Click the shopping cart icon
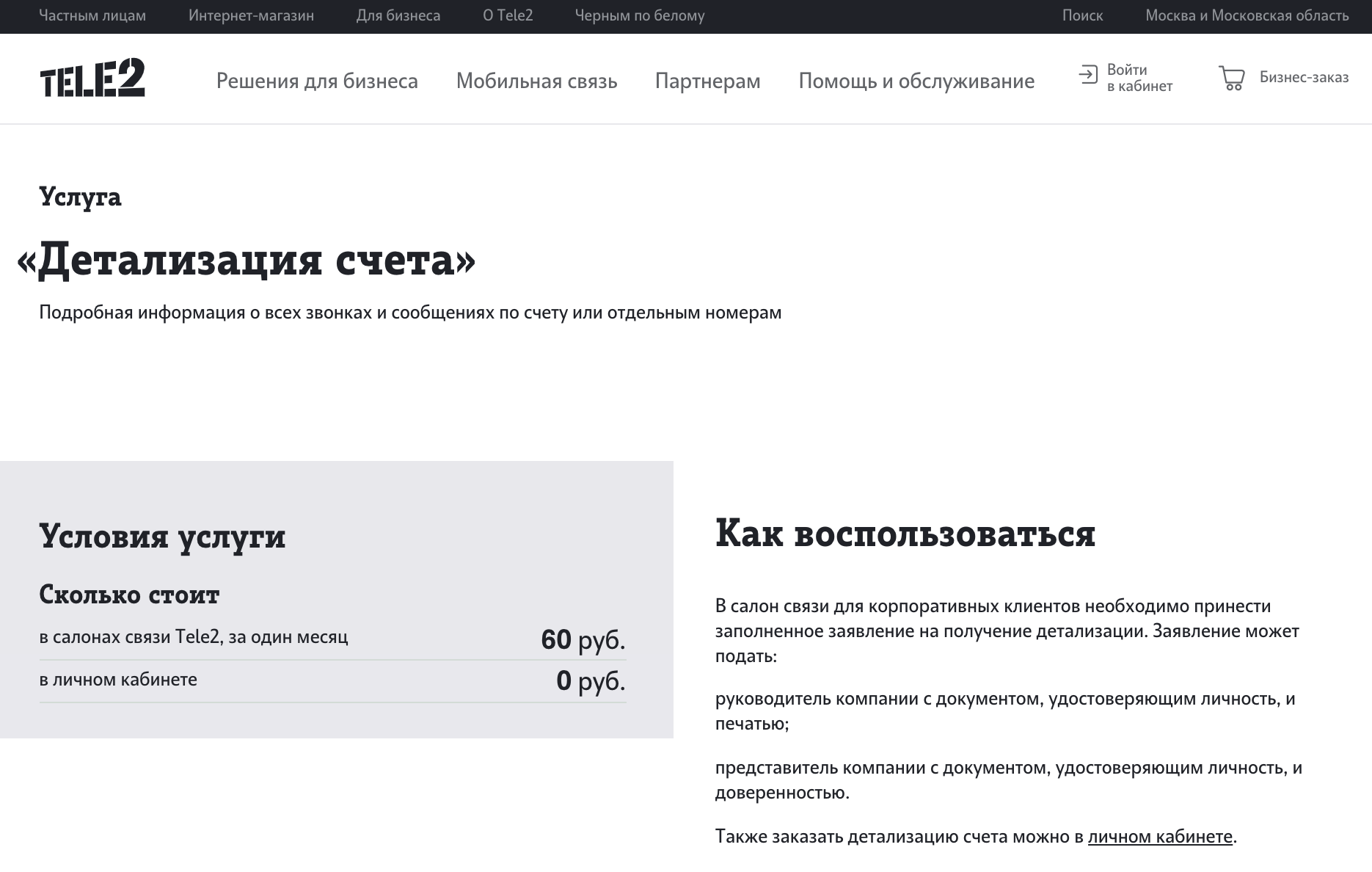The height and width of the screenshot is (872, 1372). point(1232,78)
